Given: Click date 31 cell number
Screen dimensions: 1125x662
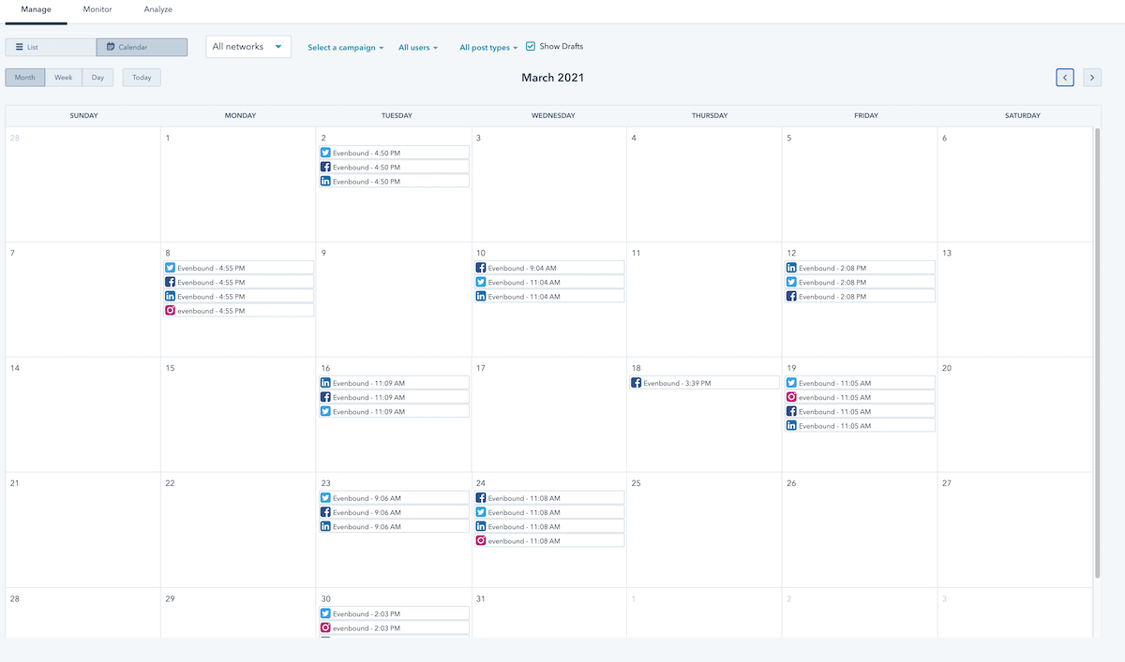Looking at the screenshot, I should pyautogui.click(x=481, y=599).
